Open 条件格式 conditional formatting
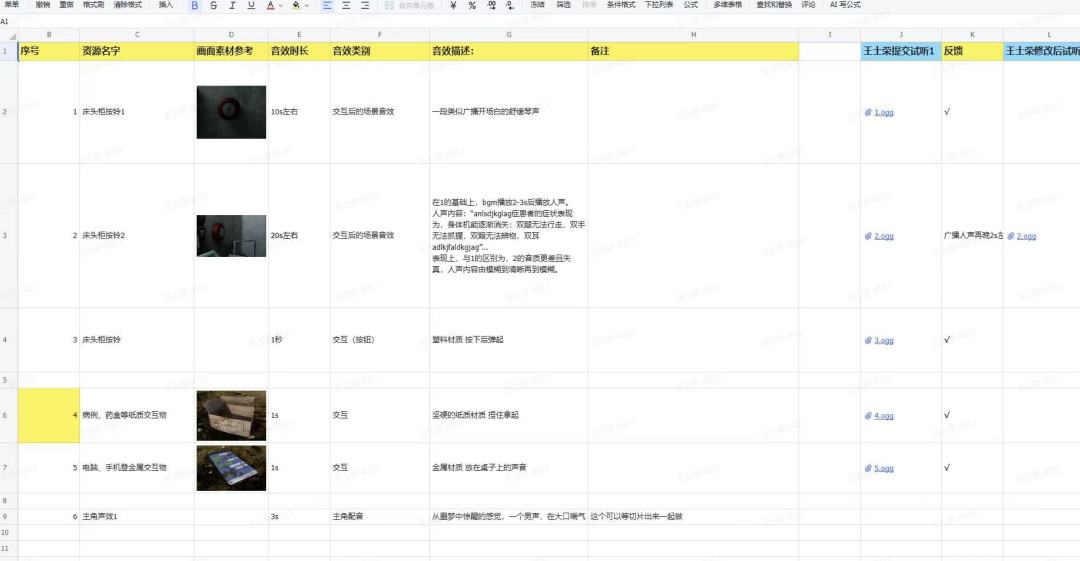 pos(621,5)
